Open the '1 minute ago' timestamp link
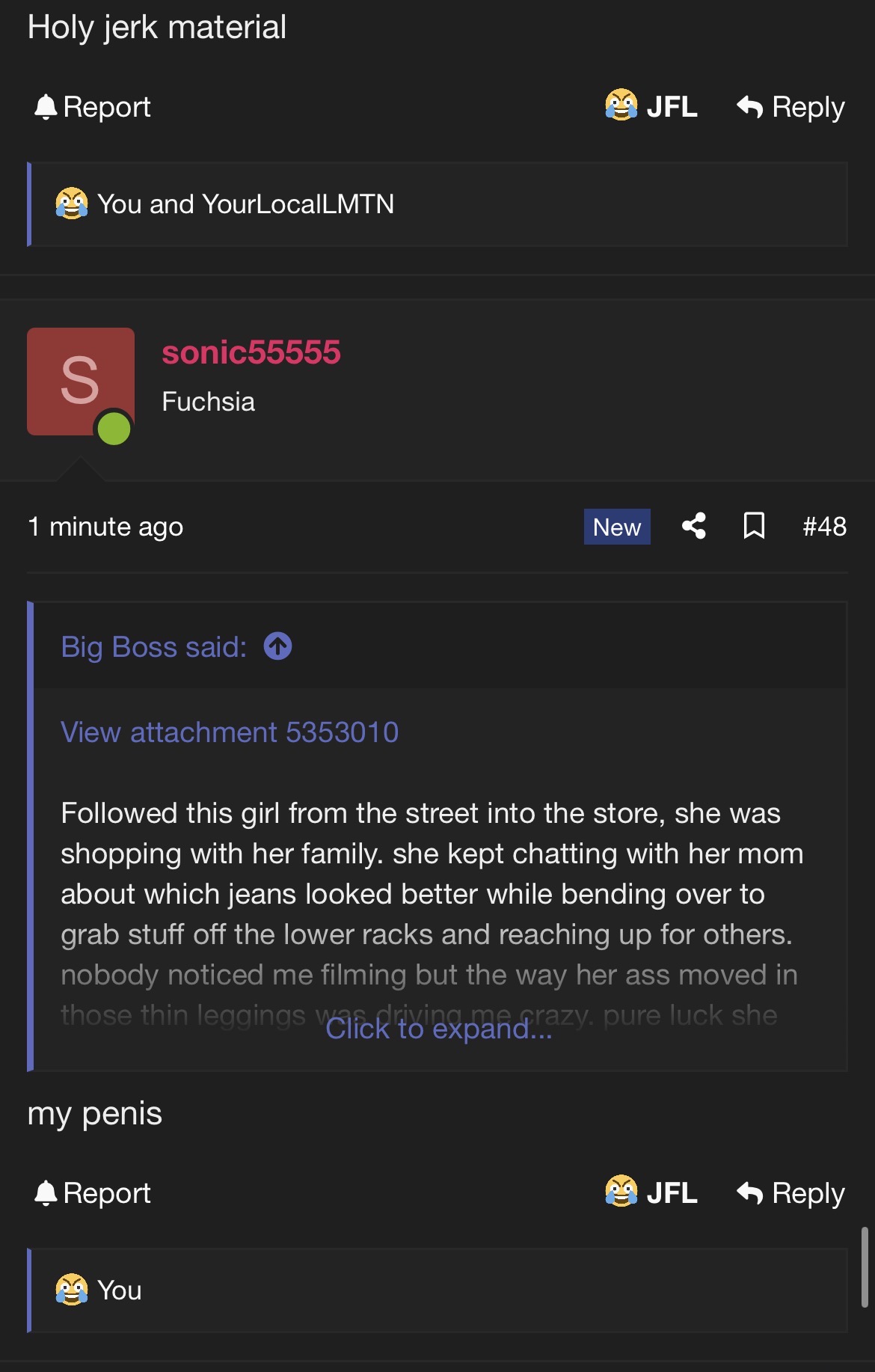 105,527
